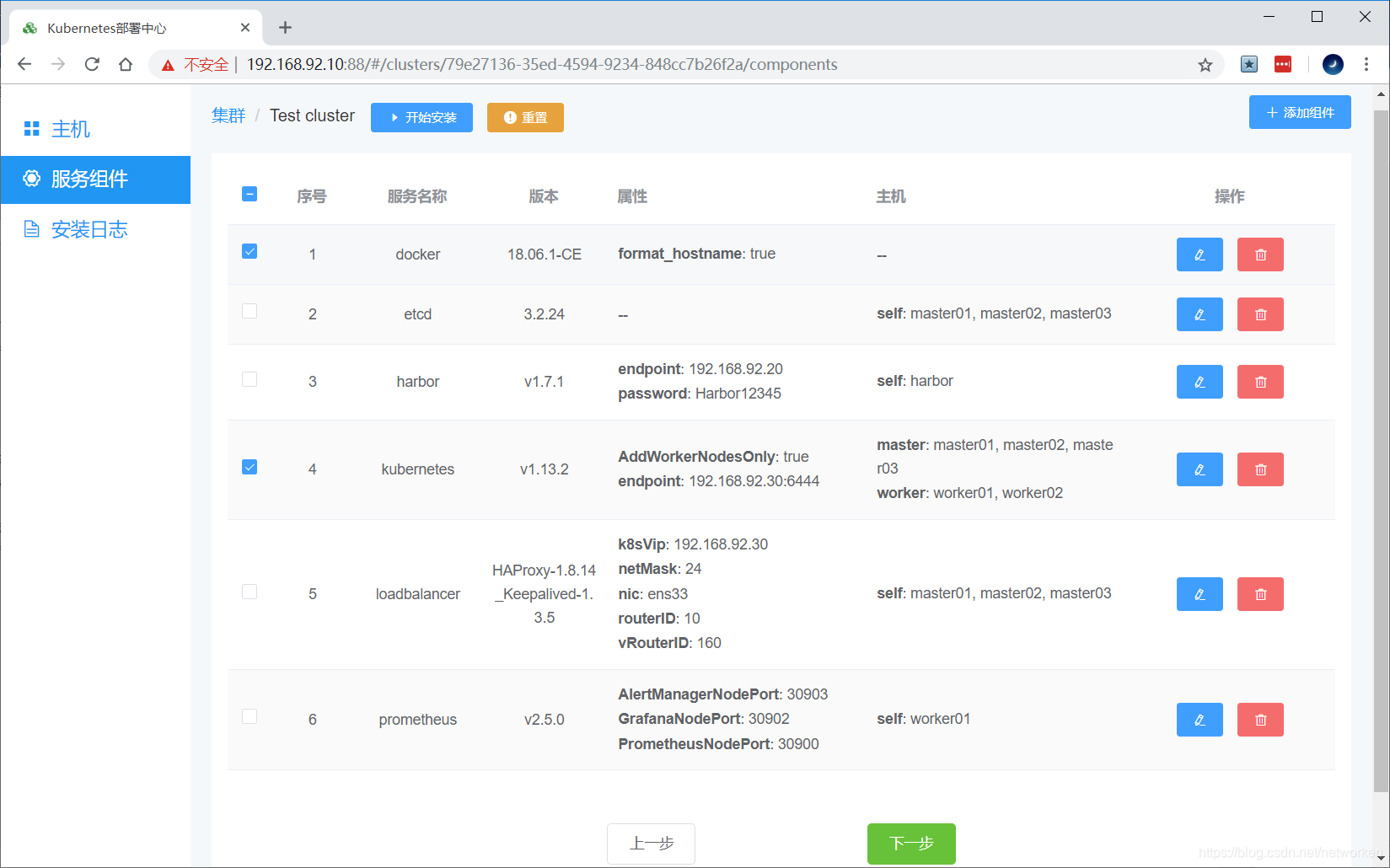The width and height of the screenshot is (1390, 868).
Task: Reload the current page
Action: tap(92, 64)
